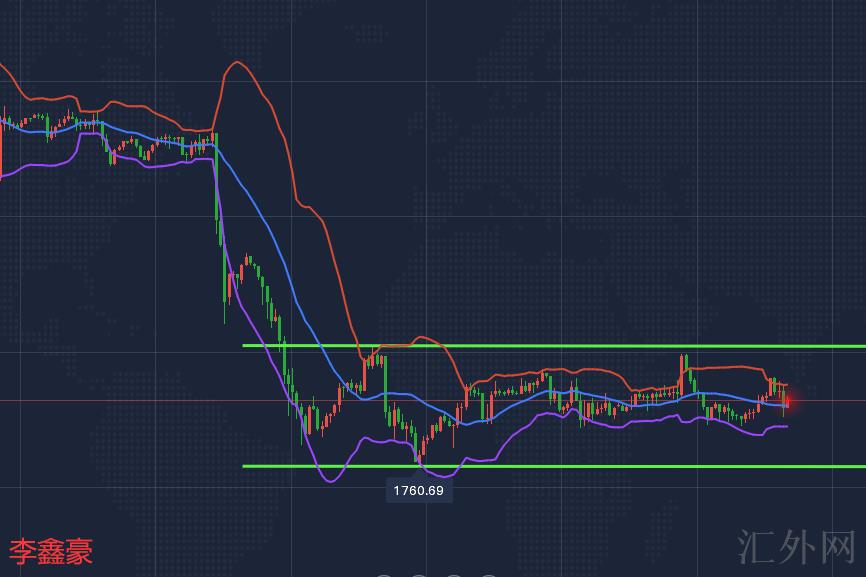This screenshot has height=577, width=866.
Task: Click the lowest candle above 1760.69 label
Action: (417, 446)
